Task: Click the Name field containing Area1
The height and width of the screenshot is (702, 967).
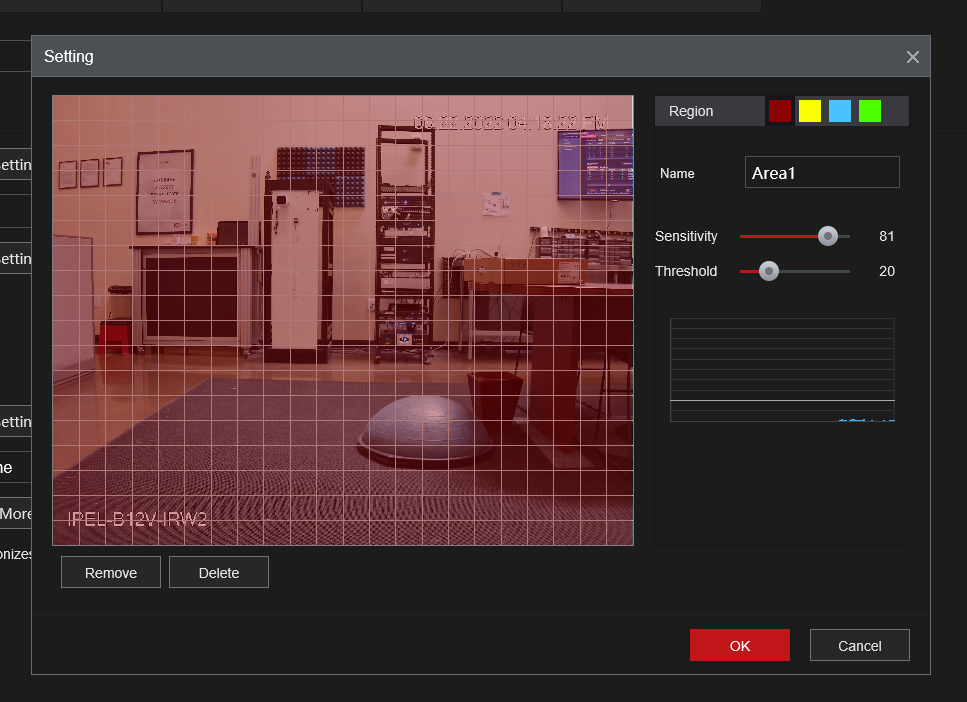Action: coord(822,172)
